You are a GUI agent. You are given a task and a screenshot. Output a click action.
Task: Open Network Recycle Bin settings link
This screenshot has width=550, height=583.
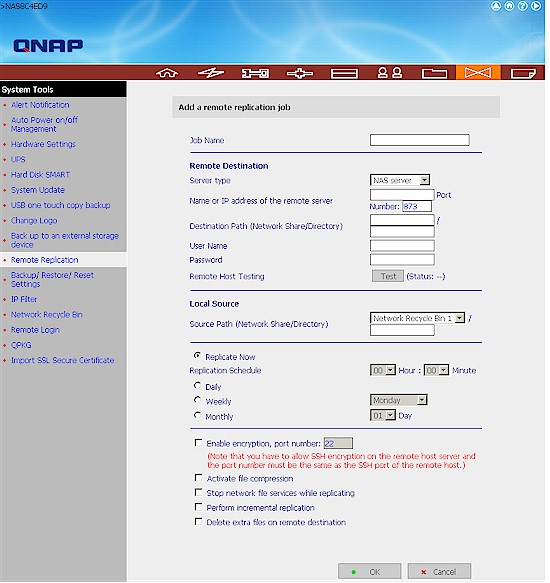coord(46,315)
